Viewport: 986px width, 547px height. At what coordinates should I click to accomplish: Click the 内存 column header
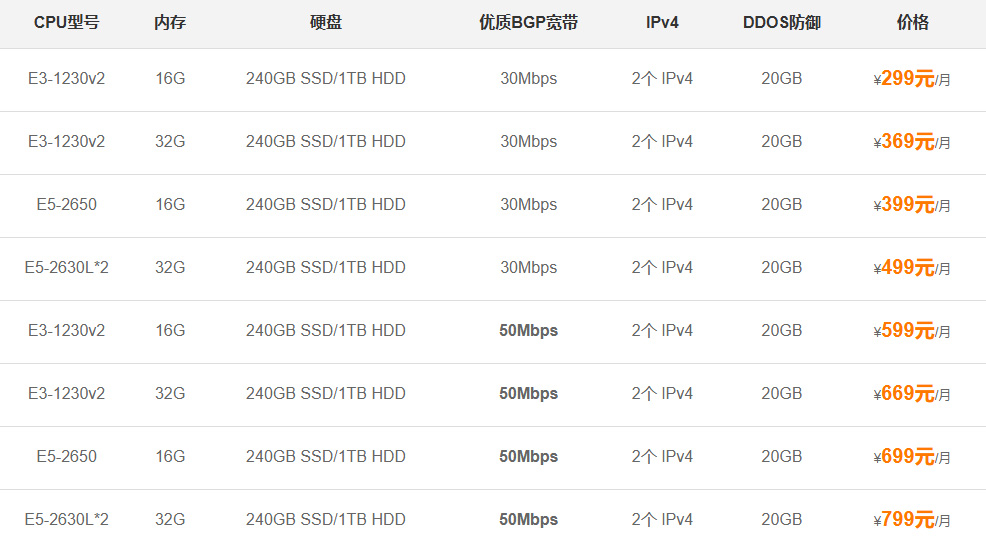click(170, 22)
